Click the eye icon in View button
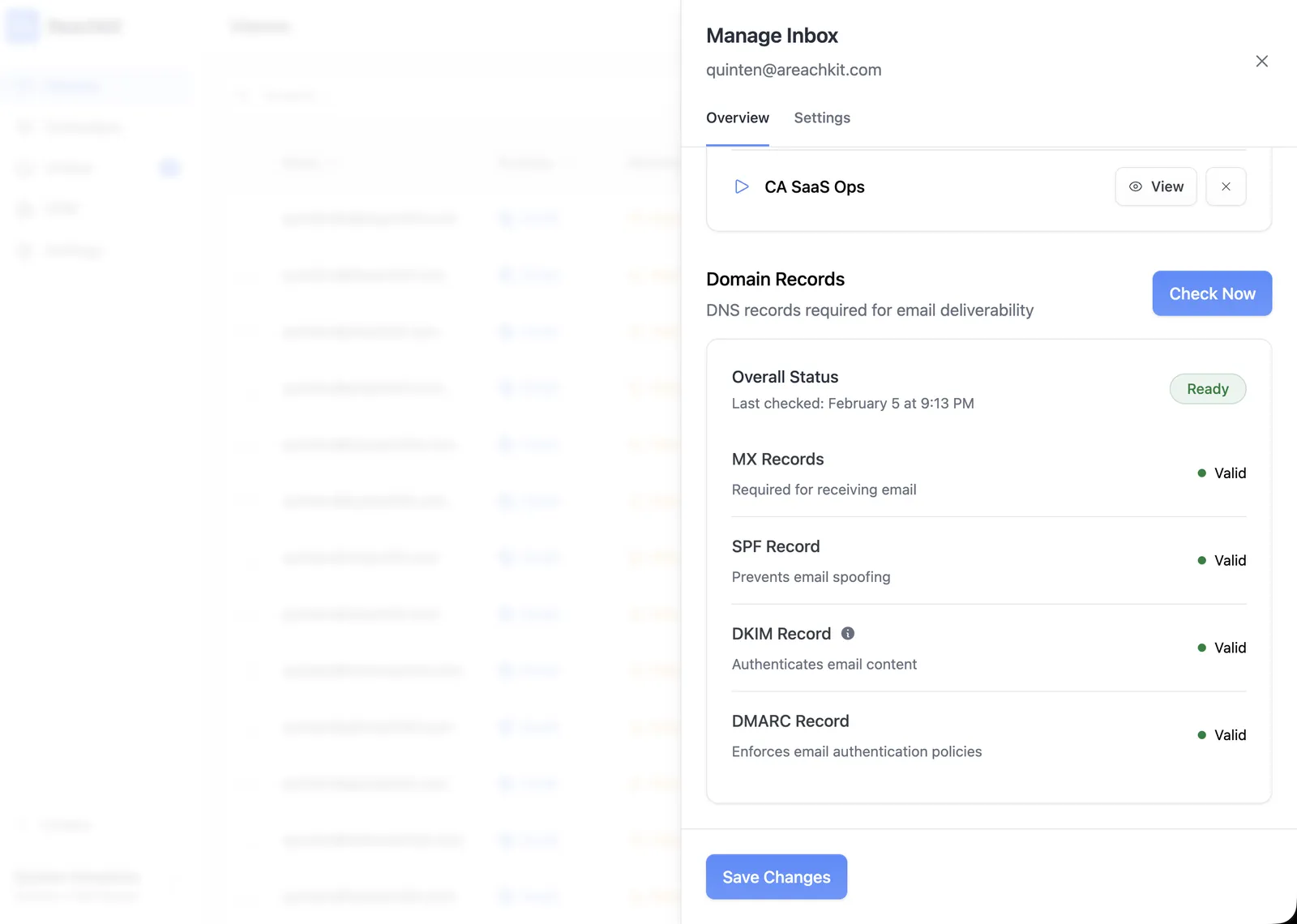Image resolution: width=1297 pixels, height=924 pixels. point(1136,186)
